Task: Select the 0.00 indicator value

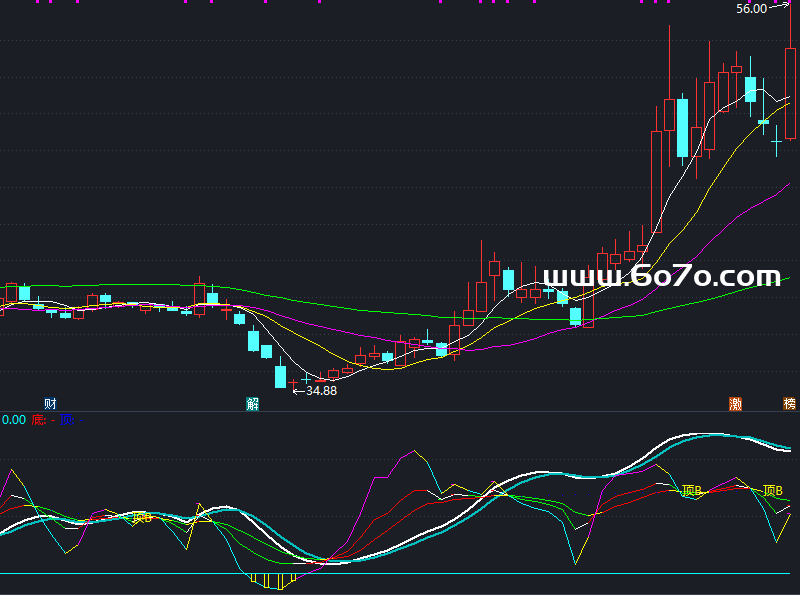Action: coord(14,420)
